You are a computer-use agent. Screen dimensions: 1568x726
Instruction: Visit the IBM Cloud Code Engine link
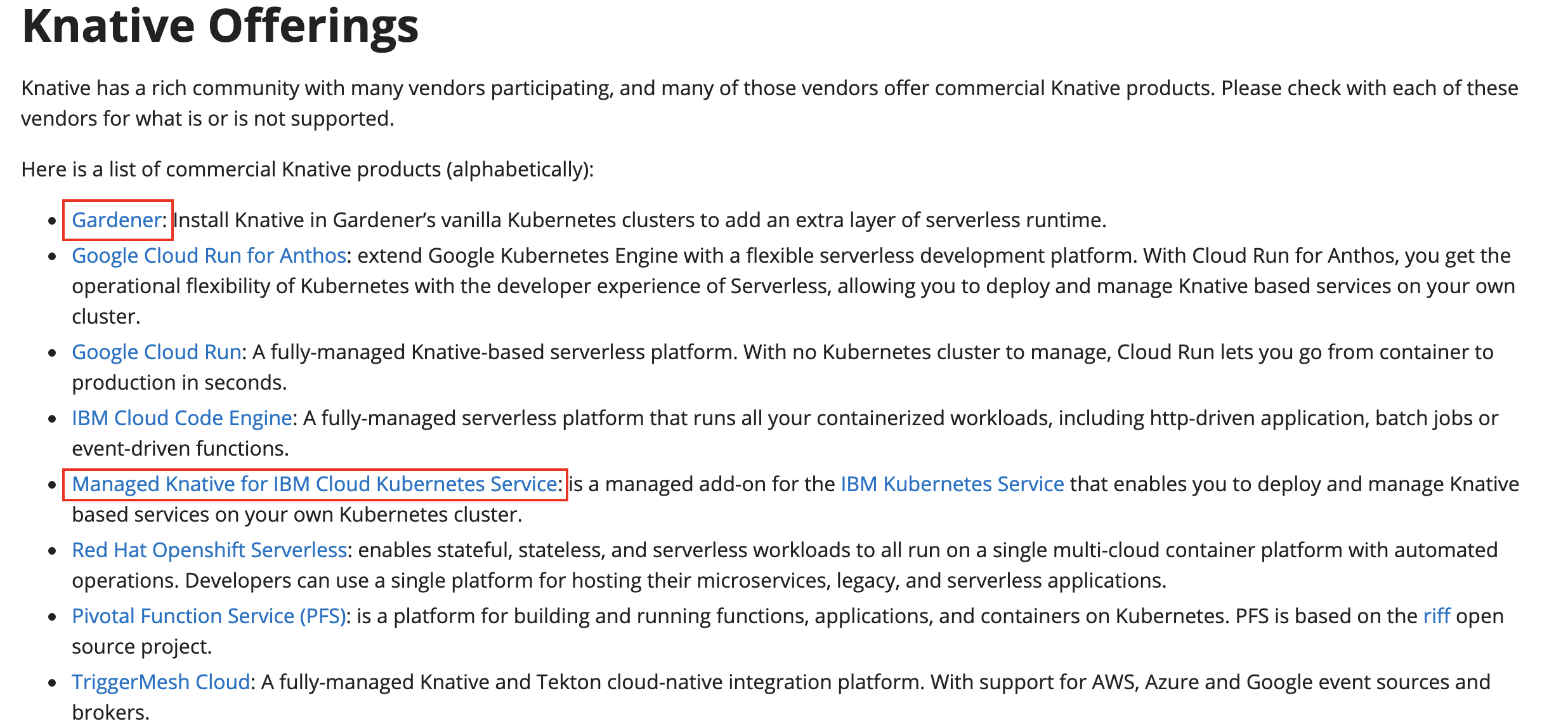click(x=181, y=418)
